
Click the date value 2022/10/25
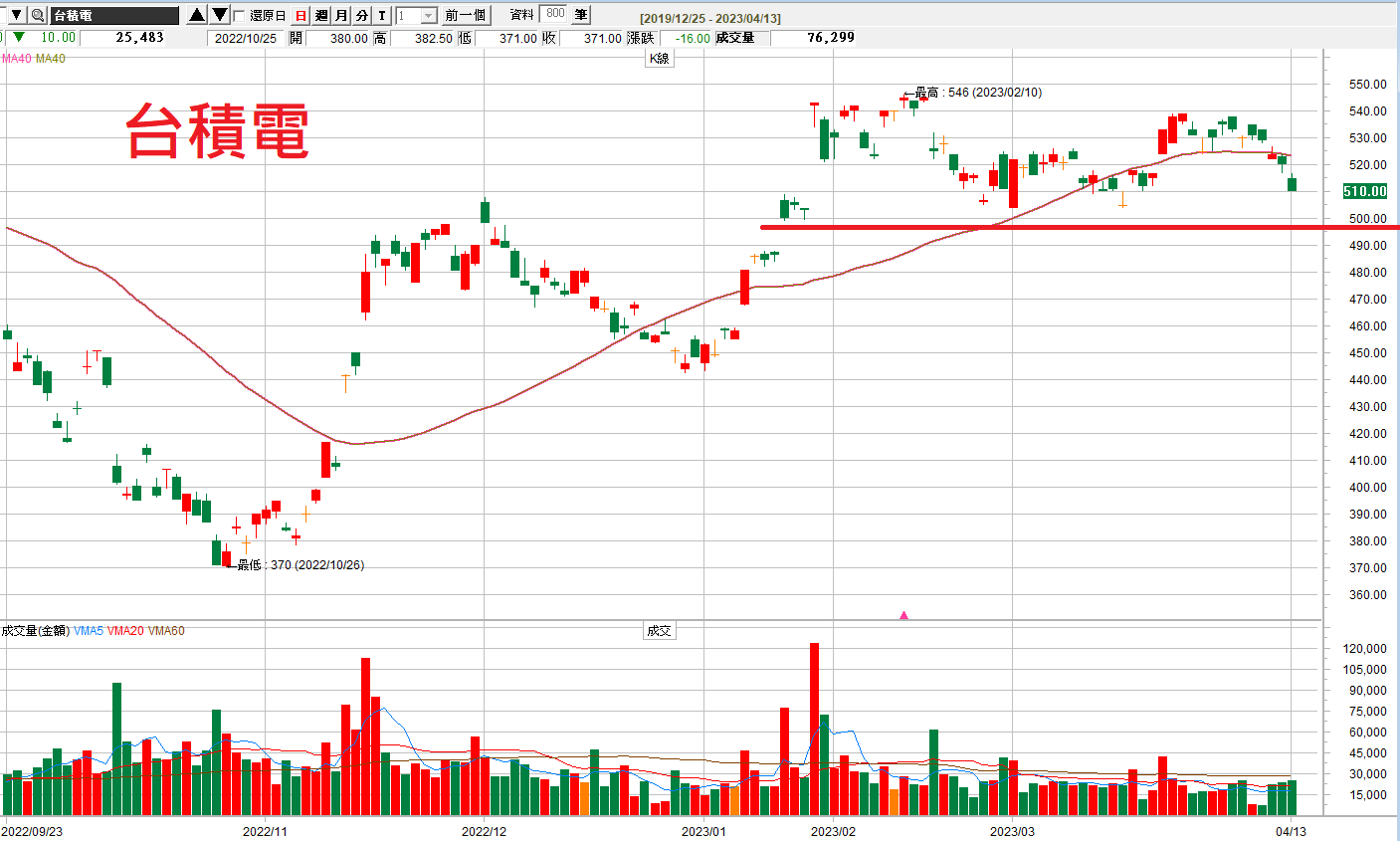coord(246,38)
